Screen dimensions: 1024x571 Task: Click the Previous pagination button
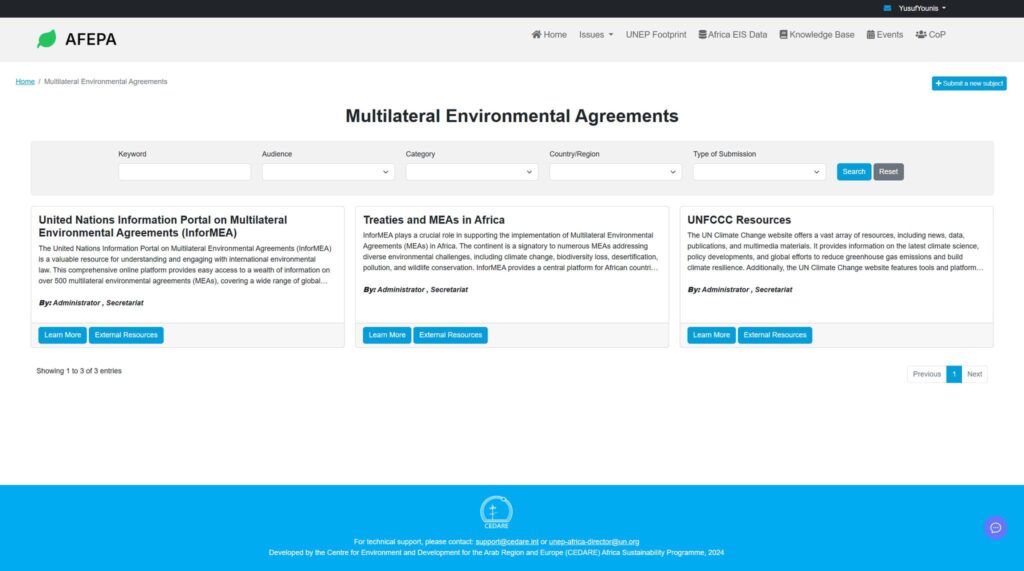pos(926,374)
